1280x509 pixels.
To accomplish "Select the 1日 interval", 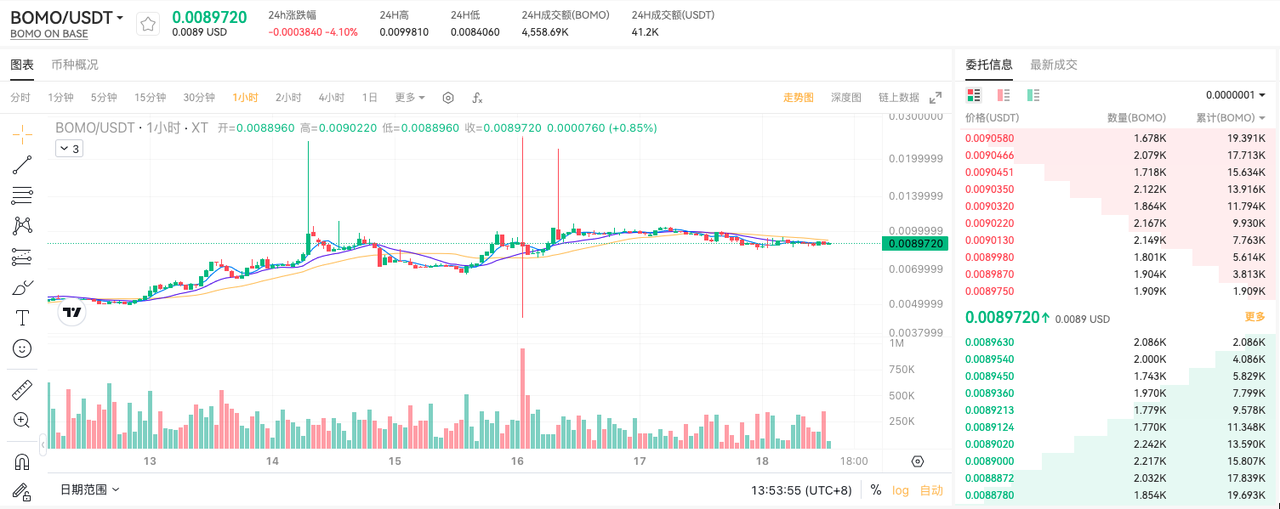I will coord(370,98).
